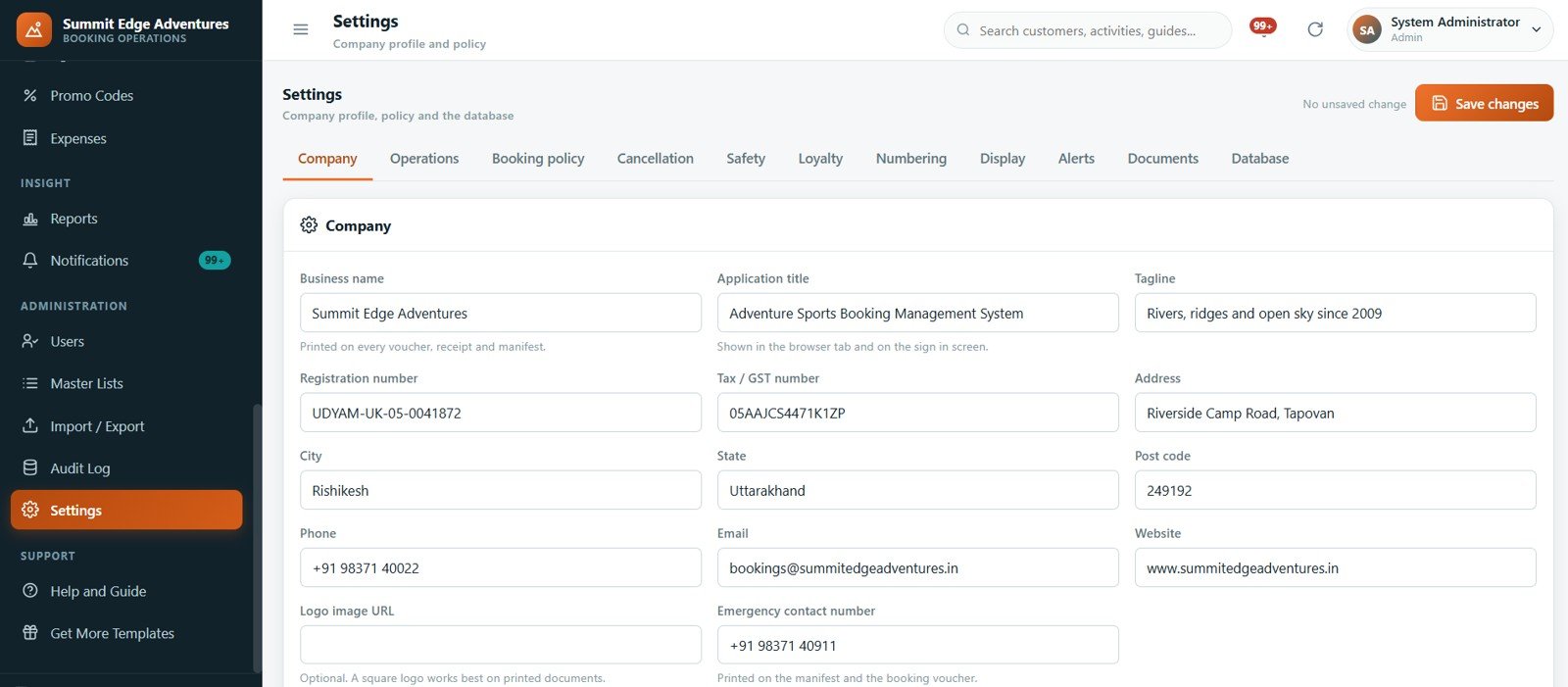Click the Website input field
1568x687 pixels.
[1335, 567]
